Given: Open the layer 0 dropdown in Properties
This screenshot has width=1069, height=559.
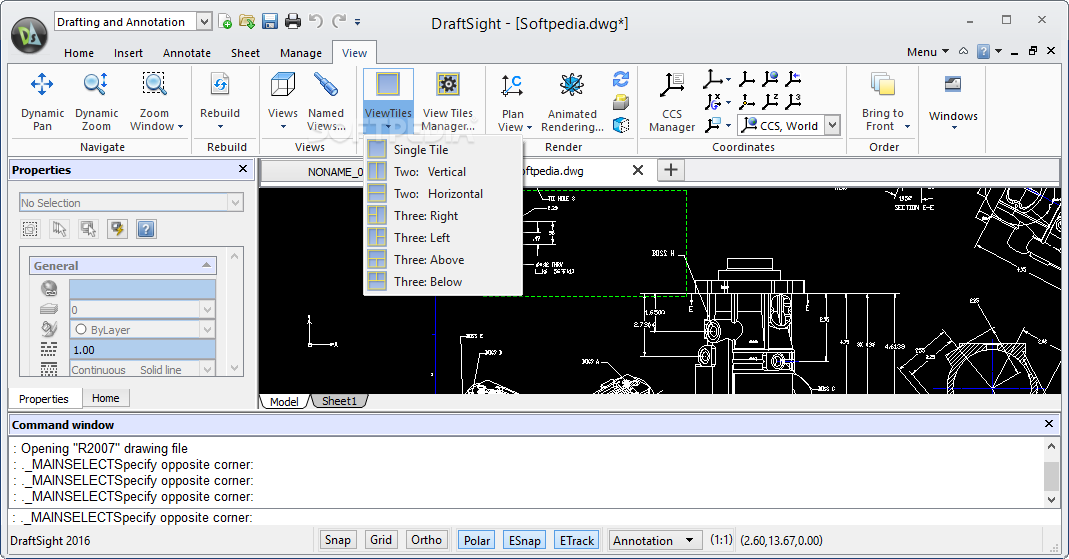Looking at the screenshot, I should (208, 309).
